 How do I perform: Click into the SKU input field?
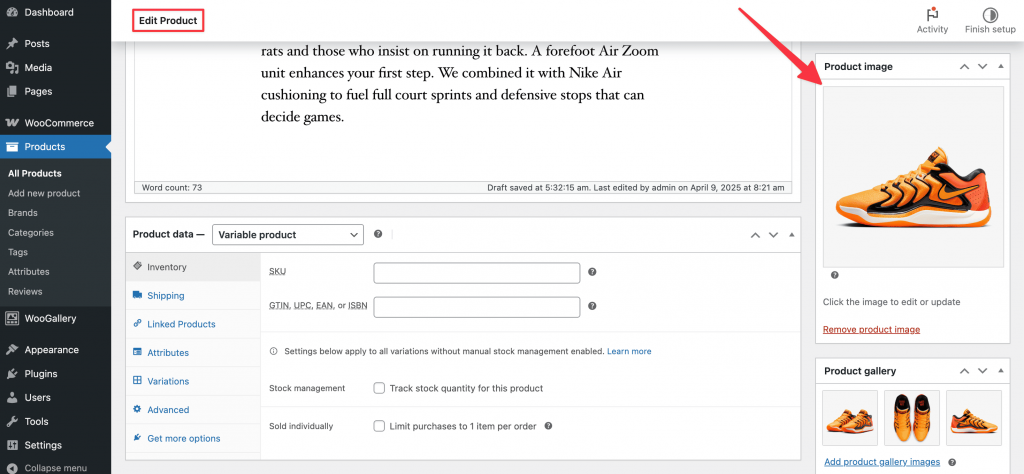coord(477,273)
